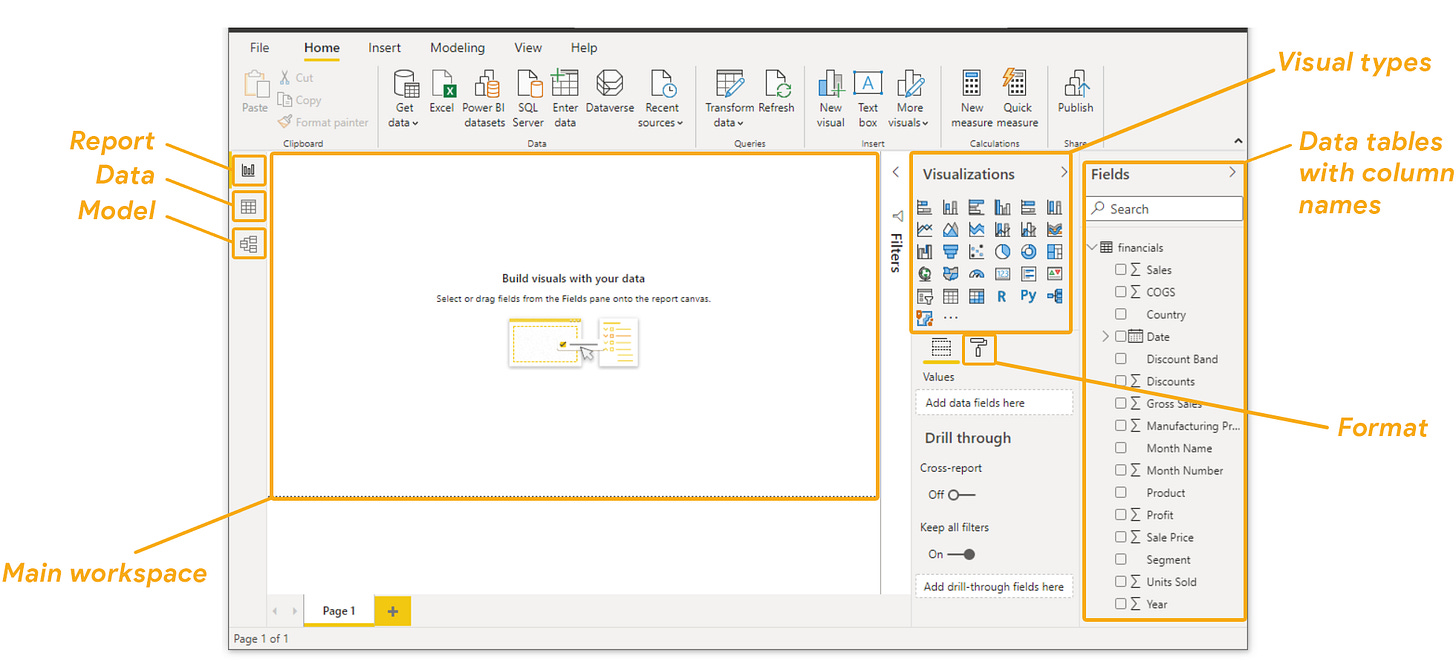This screenshot has width=1456, height=662.
Task: Collapse the Visualizations pane chevron
Action: [x=1063, y=173]
